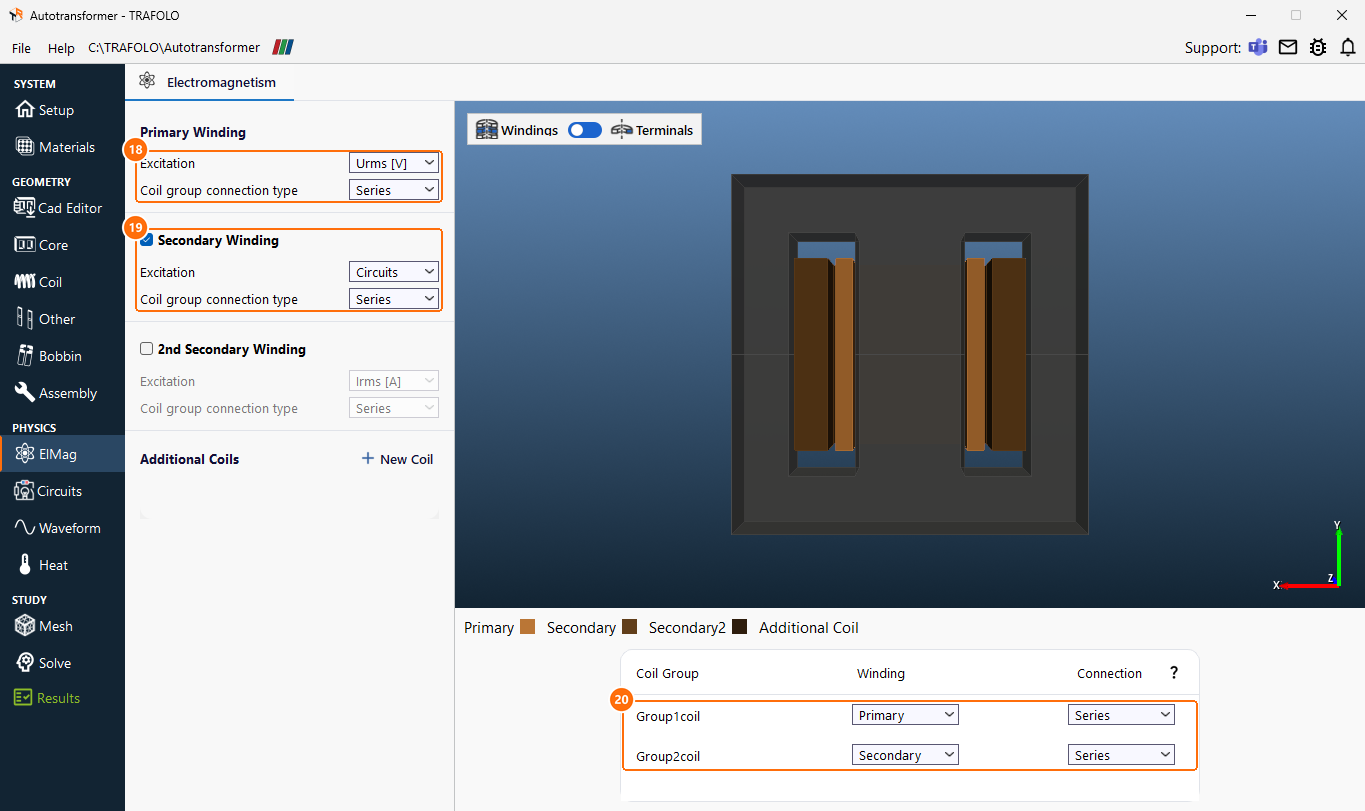The height and width of the screenshot is (811, 1365).
Task: Open the Primary Winding Excitation dropdown
Action: [x=394, y=163]
